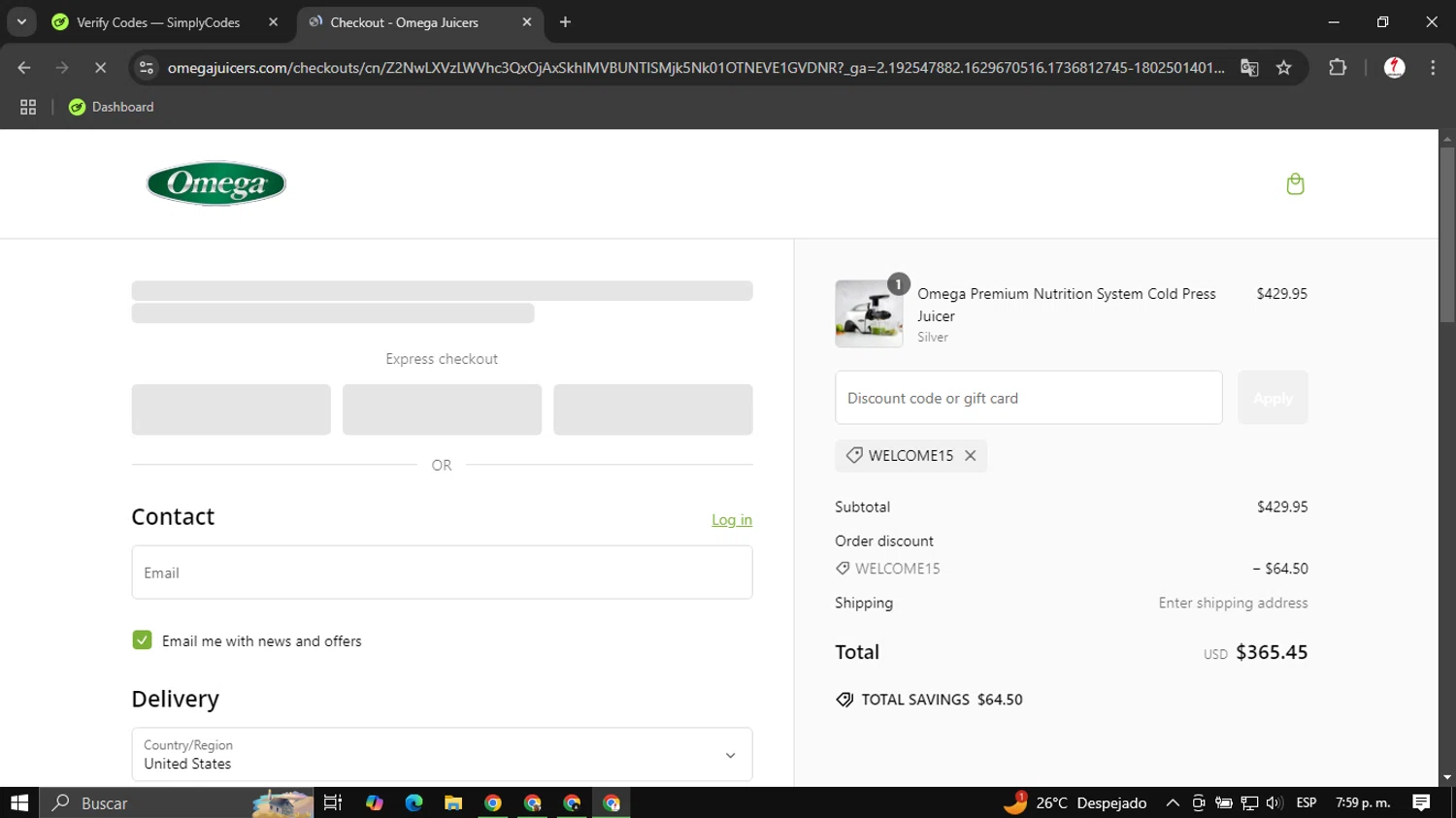Click the juicer product thumbnail

click(869, 313)
